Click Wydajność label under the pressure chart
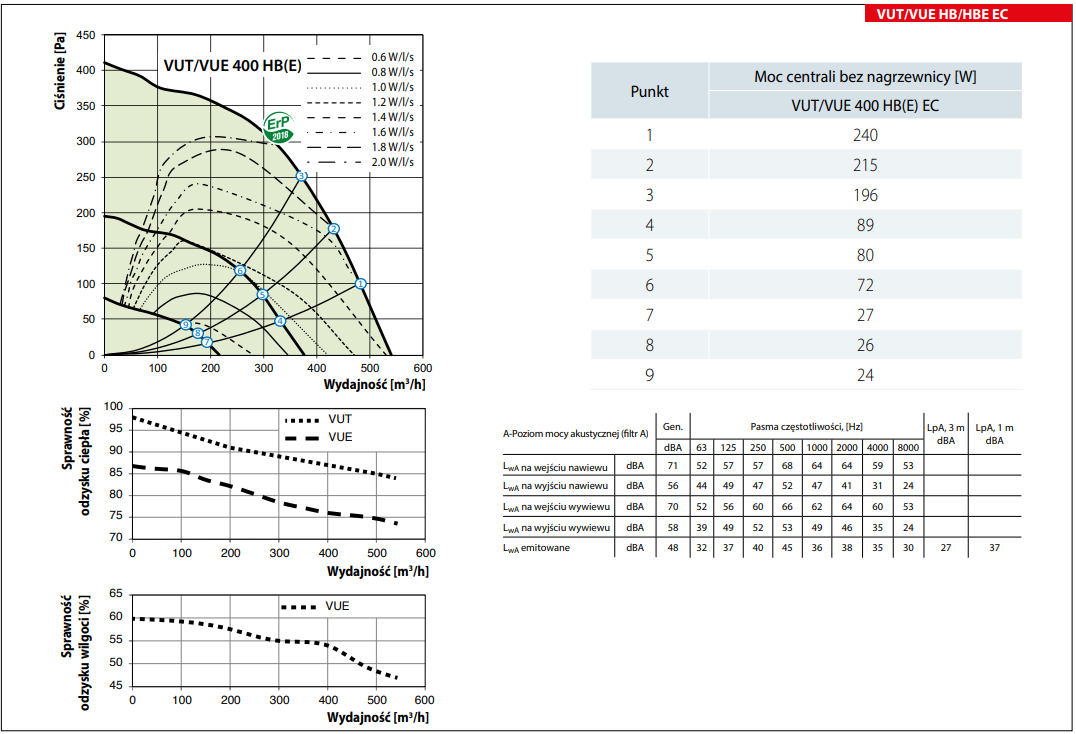 pos(375,384)
